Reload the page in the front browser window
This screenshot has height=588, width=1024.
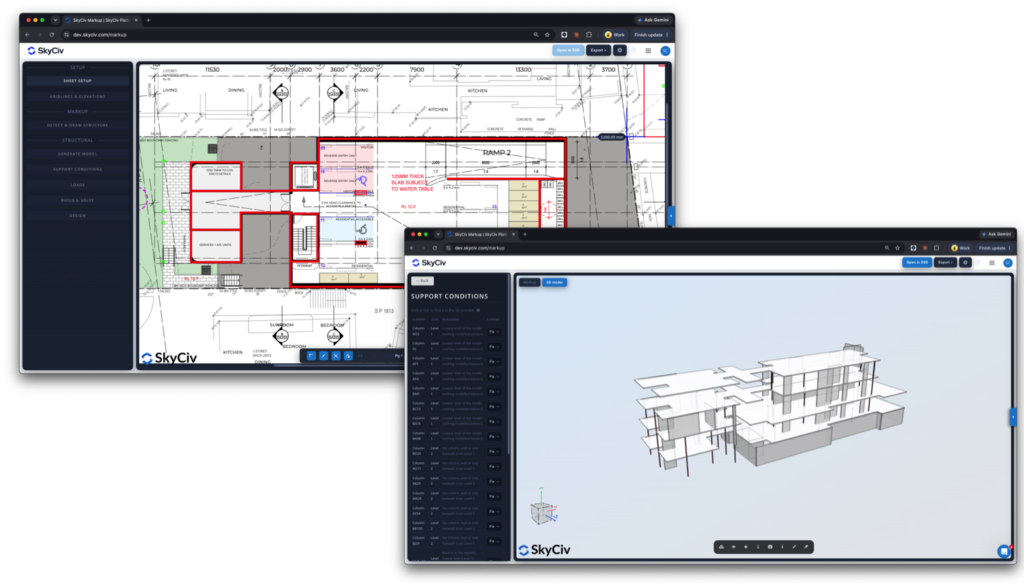click(435, 248)
